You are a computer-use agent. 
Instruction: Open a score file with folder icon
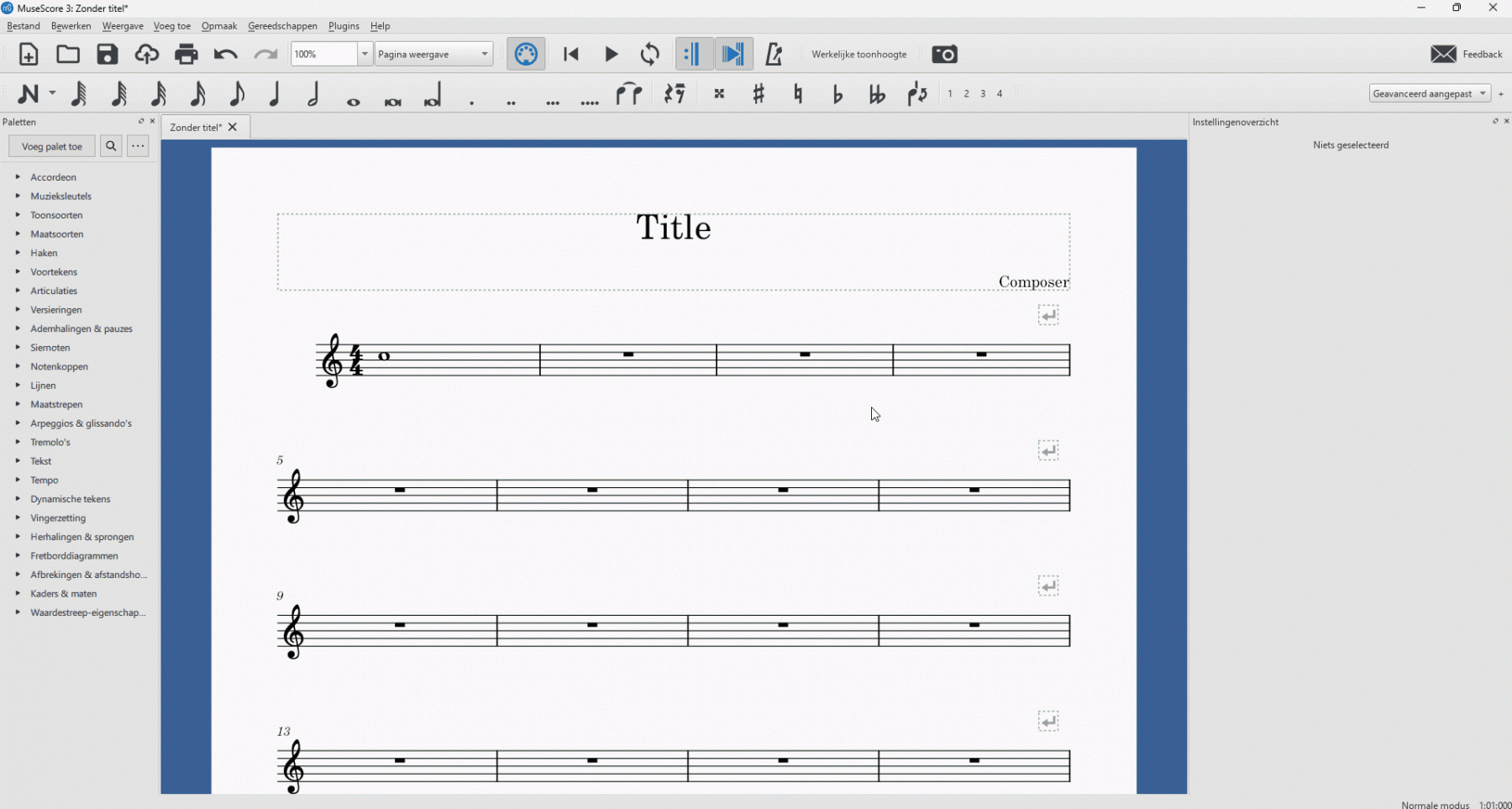pyautogui.click(x=68, y=55)
